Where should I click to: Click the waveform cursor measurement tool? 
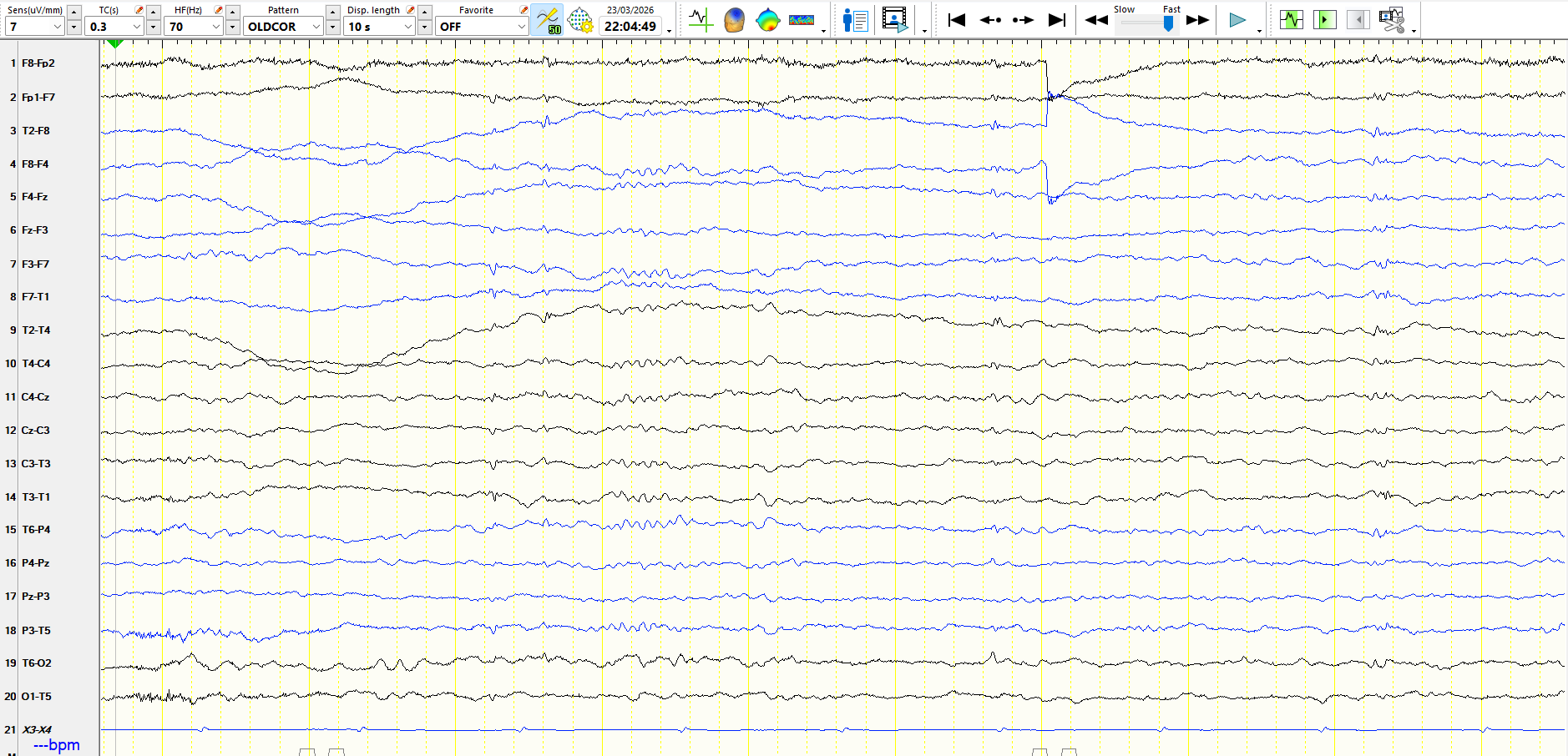701,20
